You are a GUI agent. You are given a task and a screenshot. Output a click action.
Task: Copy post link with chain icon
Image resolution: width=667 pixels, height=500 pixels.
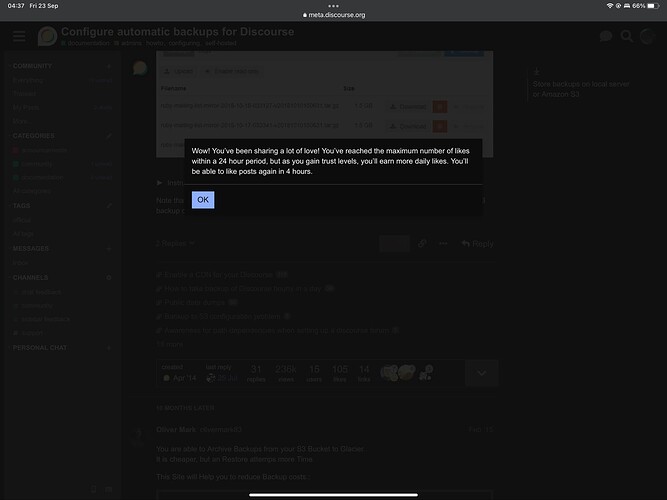422,243
